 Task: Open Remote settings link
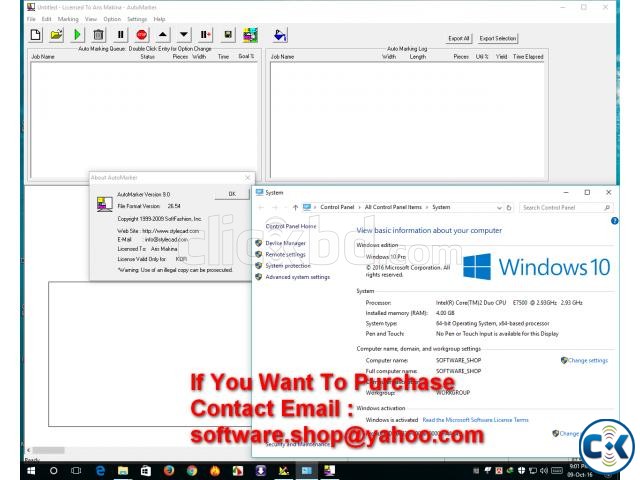285,254
